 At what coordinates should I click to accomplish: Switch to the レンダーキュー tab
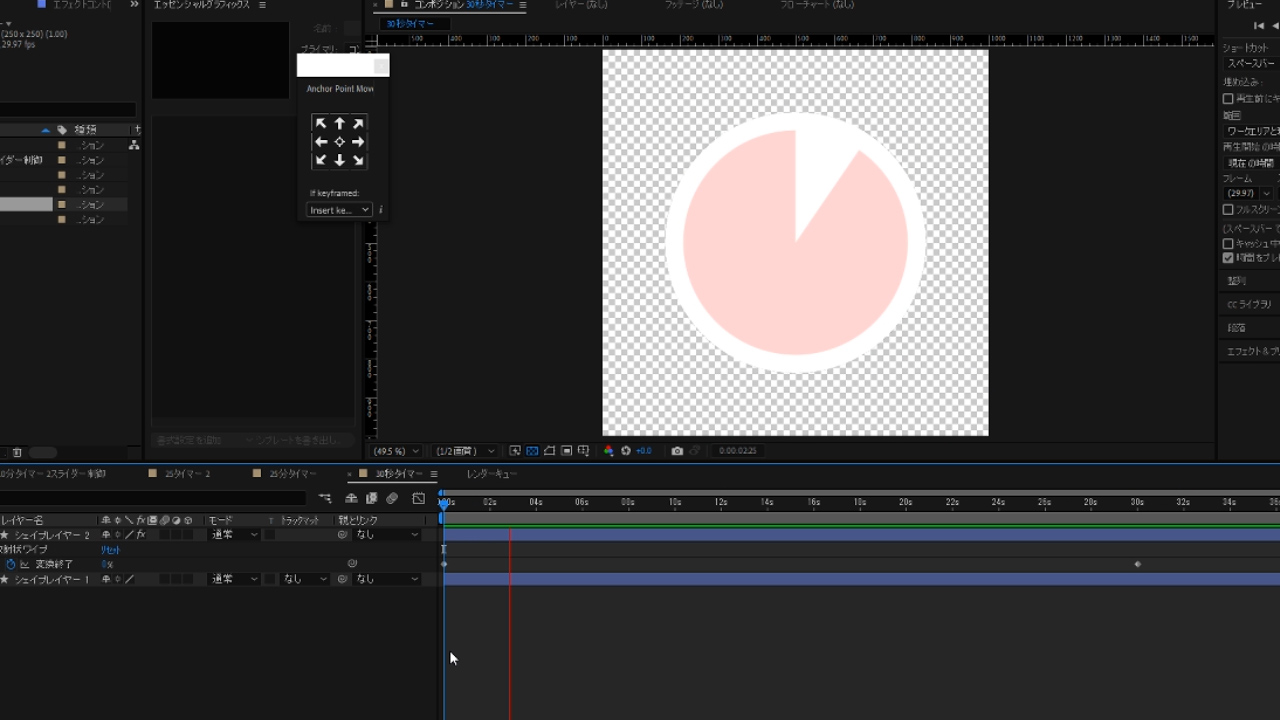491,474
